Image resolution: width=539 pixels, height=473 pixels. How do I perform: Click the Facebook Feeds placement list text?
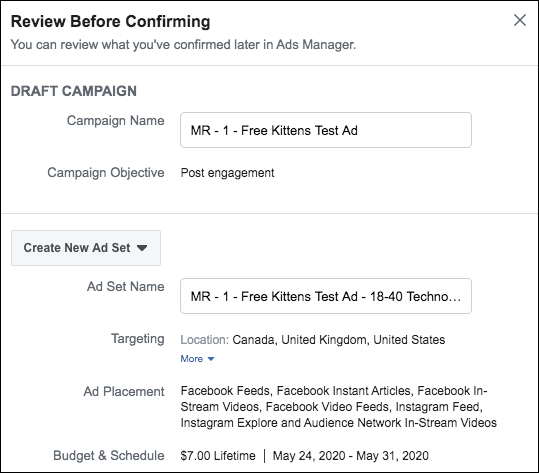click(x=339, y=407)
